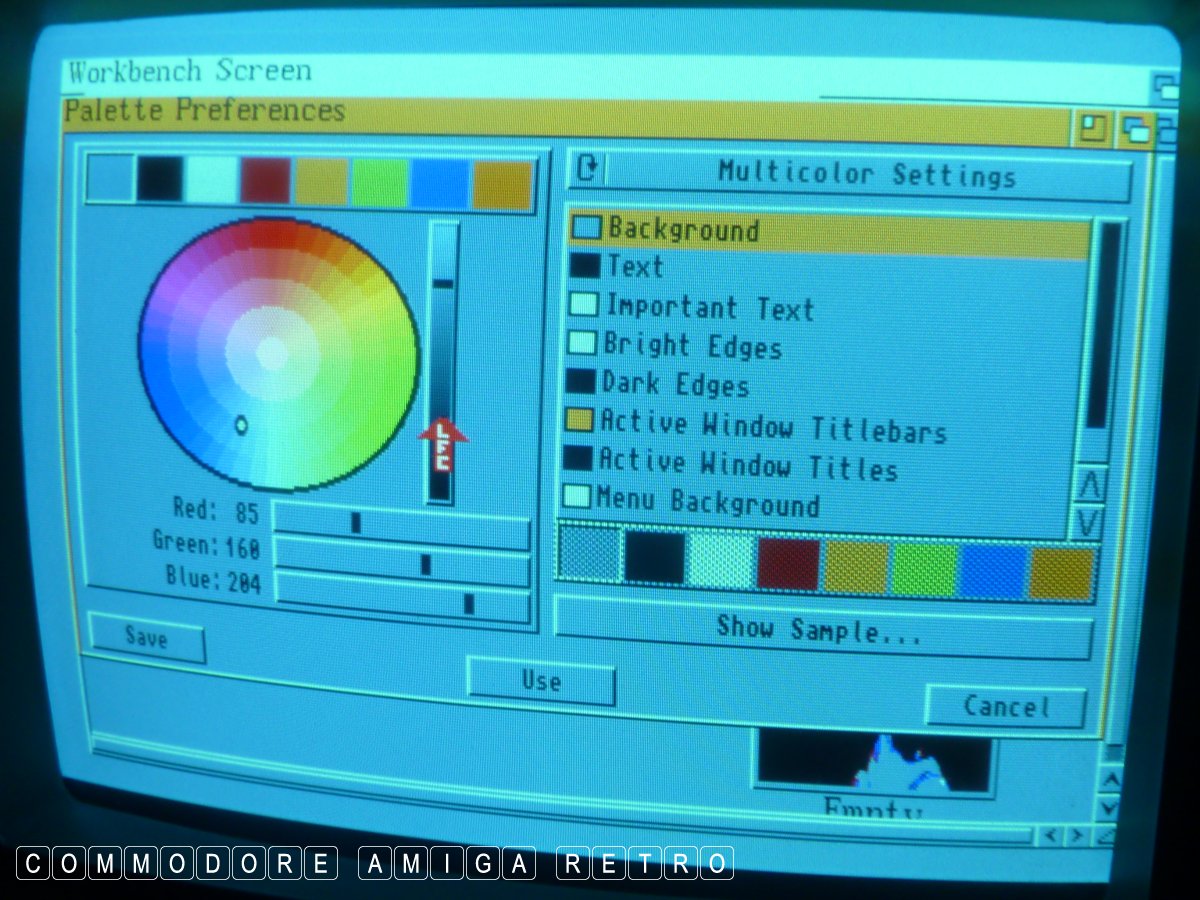Click the depth gadget in Palette Preferences titlebar
Image resolution: width=1200 pixels, height=900 pixels.
[1136, 129]
